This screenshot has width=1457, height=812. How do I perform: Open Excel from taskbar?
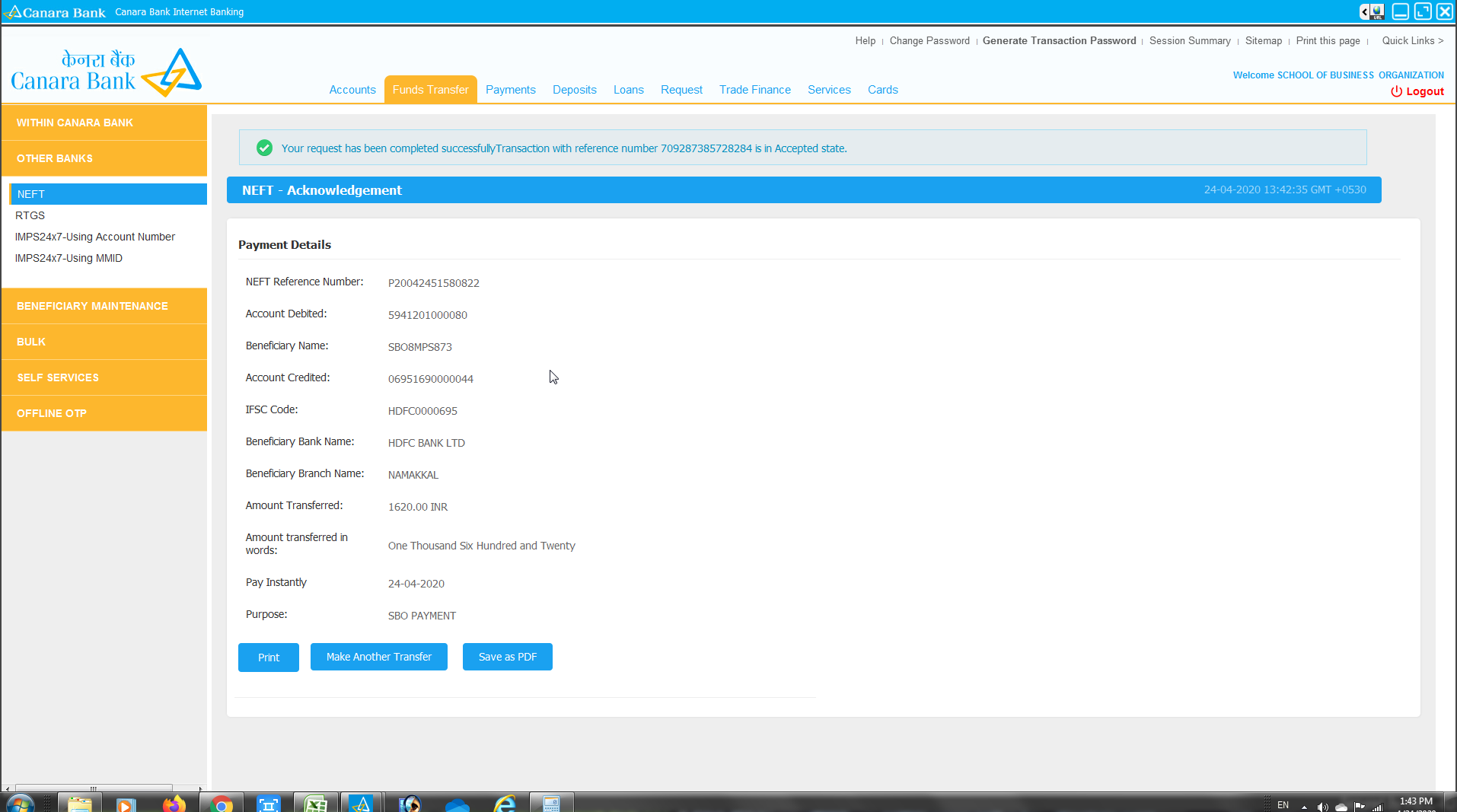coord(316,804)
